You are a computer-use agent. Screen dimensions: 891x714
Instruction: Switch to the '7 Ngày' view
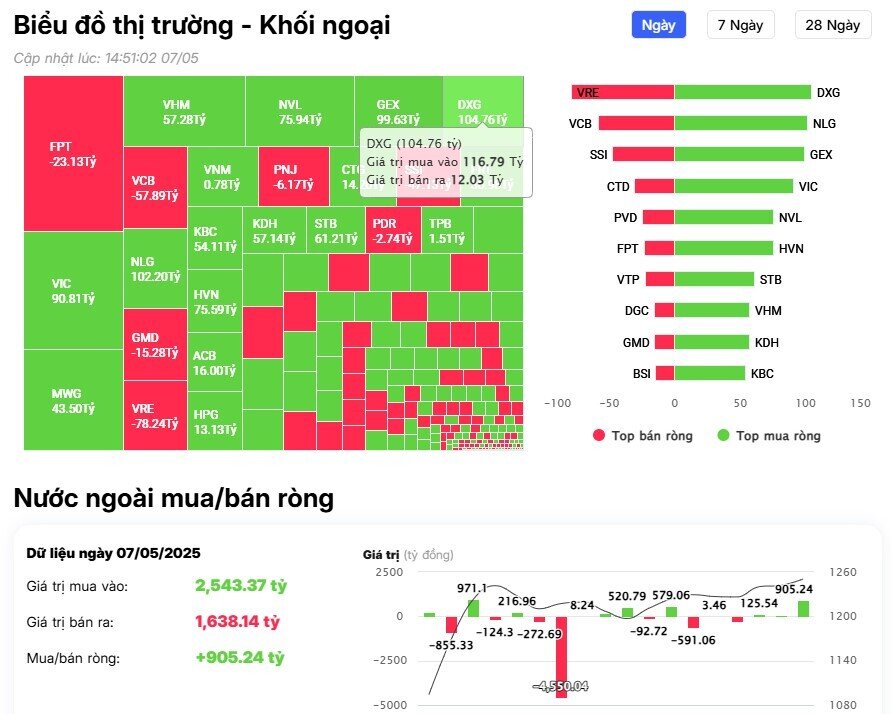pyautogui.click(x=741, y=24)
